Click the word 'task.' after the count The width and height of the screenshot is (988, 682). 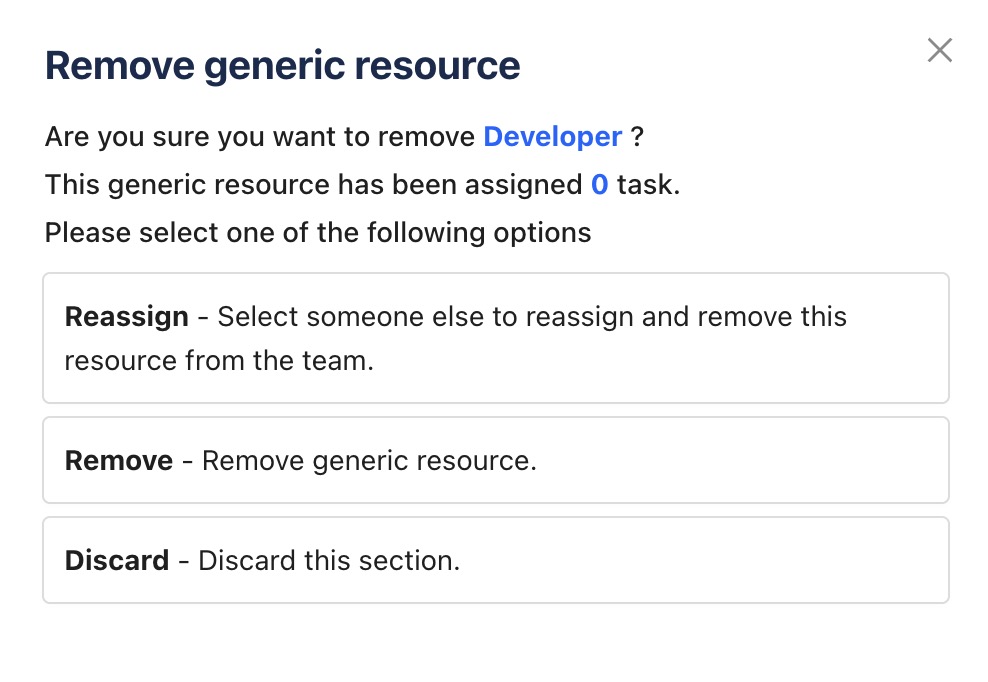(648, 185)
